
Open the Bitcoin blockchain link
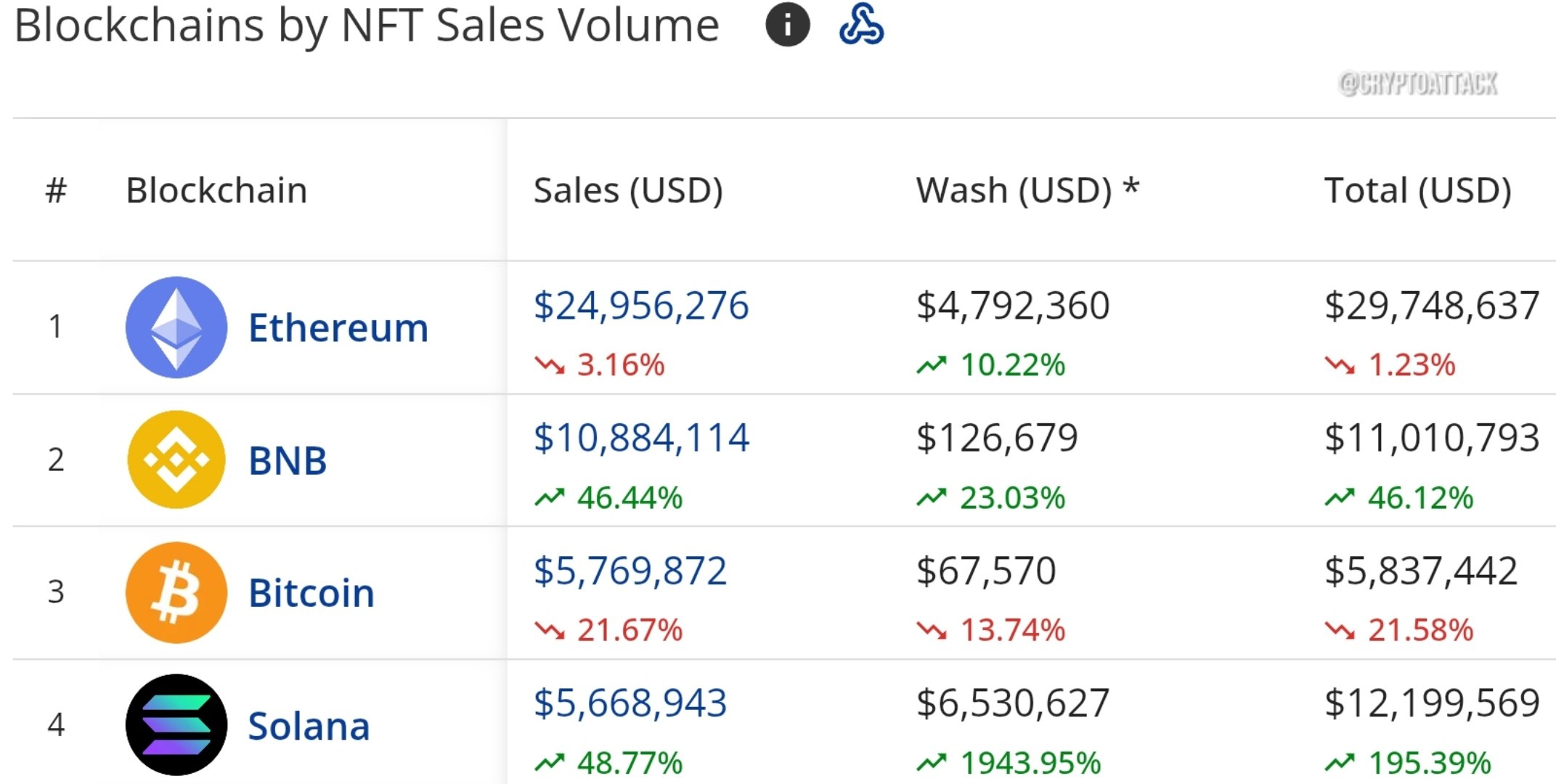click(x=311, y=592)
